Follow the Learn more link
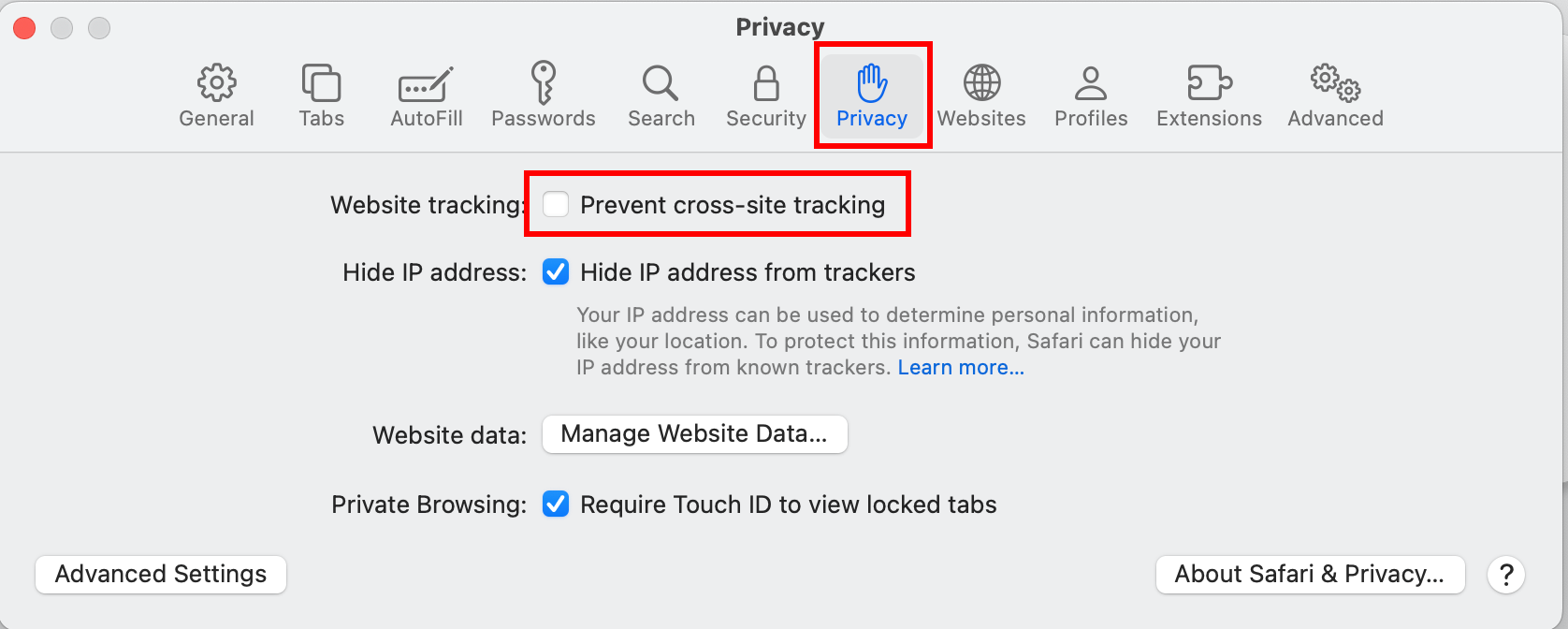This screenshot has width=1568, height=629. point(961,368)
